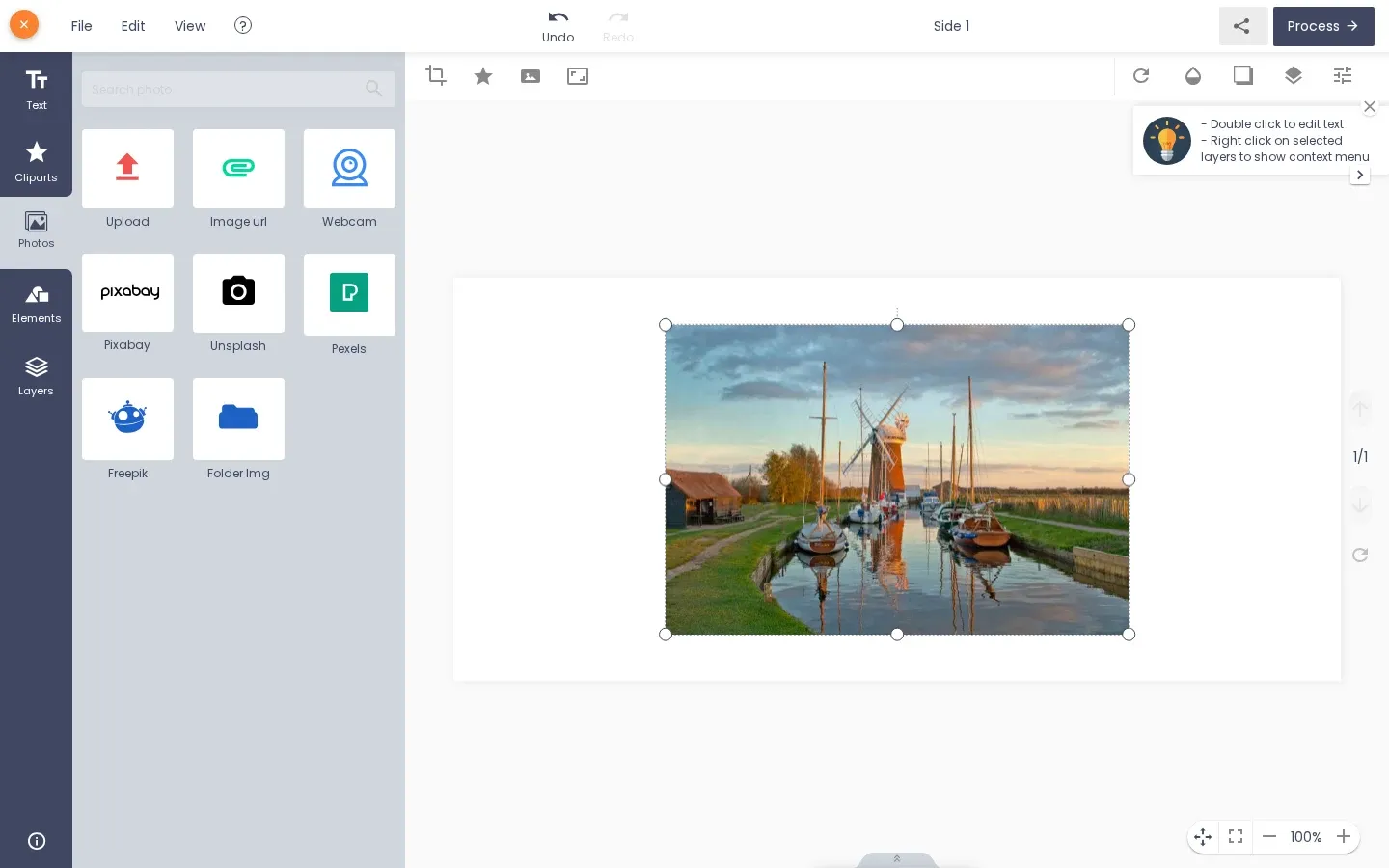Expand the tips panel chevron

(1360, 175)
